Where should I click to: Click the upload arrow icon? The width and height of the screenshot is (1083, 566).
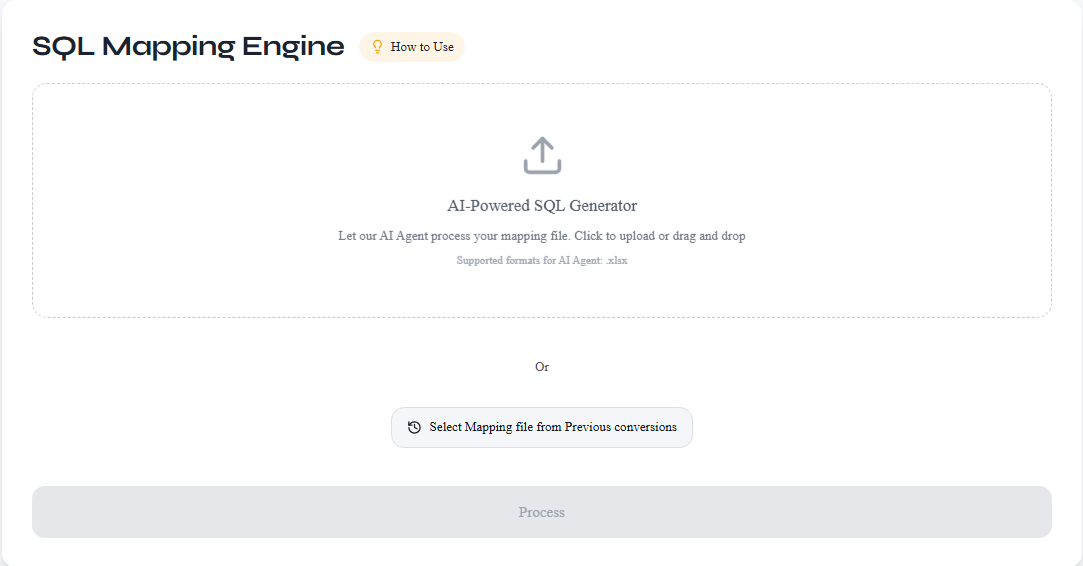tap(541, 156)
